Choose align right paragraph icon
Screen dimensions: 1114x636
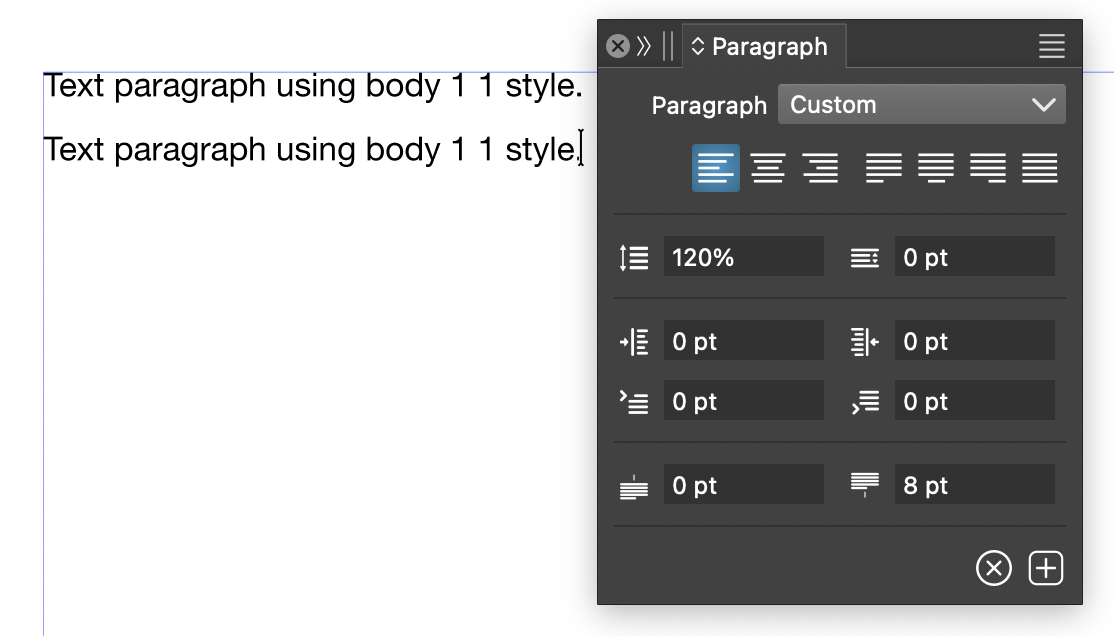820,168
